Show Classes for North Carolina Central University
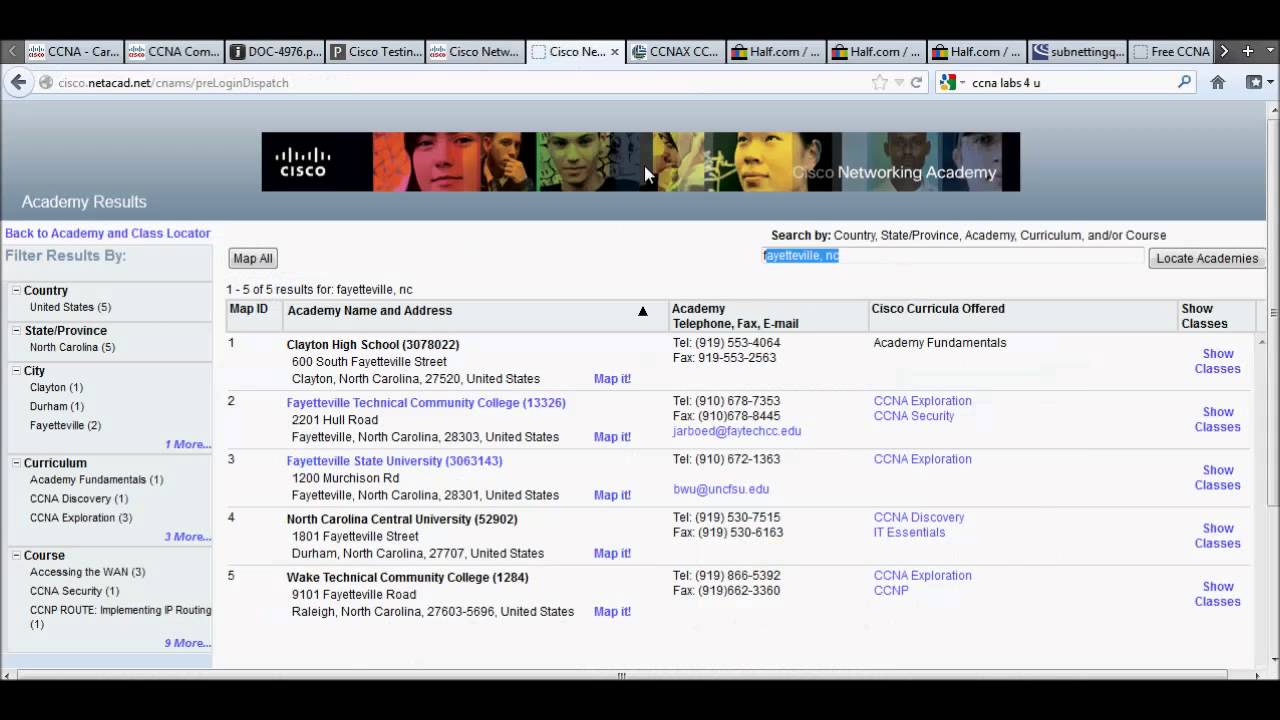Viewport: 1280px width, 720px height. tap(1218, 535)
